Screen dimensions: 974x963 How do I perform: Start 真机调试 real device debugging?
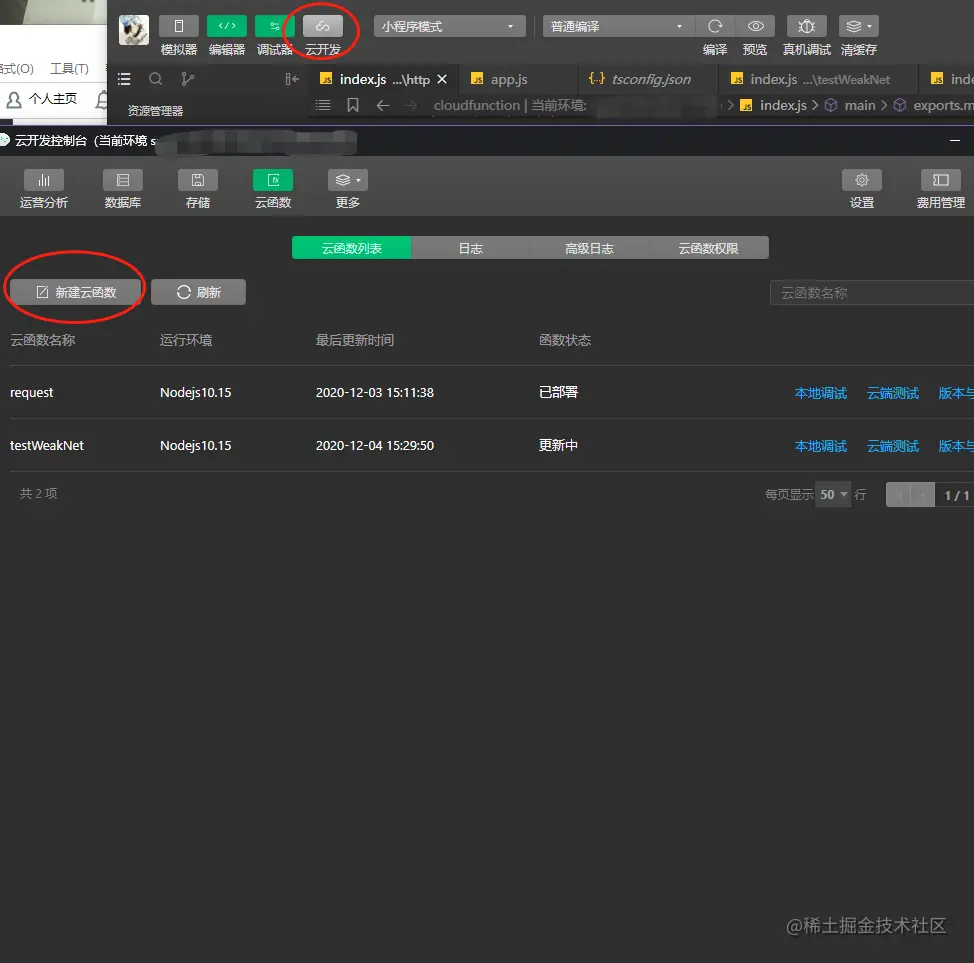click(806, 27)
